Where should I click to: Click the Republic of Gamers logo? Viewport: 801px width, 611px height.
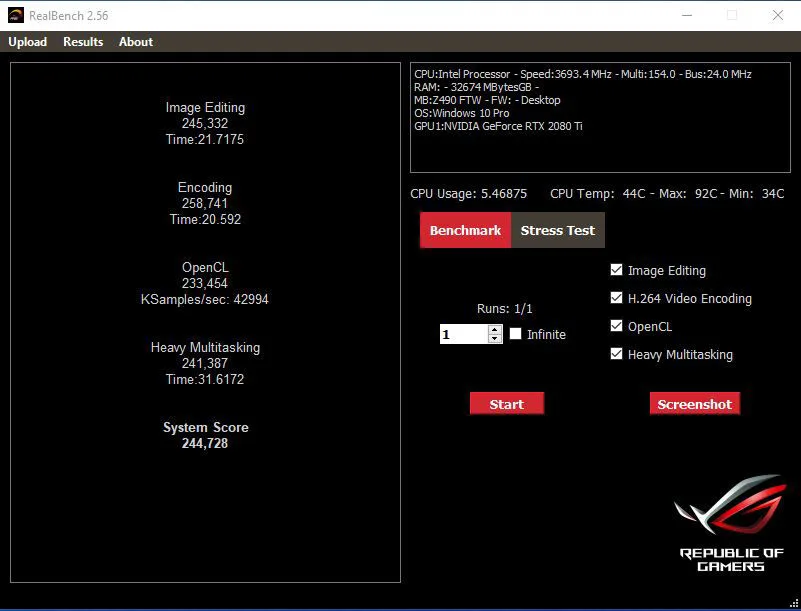click(x=731, y=524)
